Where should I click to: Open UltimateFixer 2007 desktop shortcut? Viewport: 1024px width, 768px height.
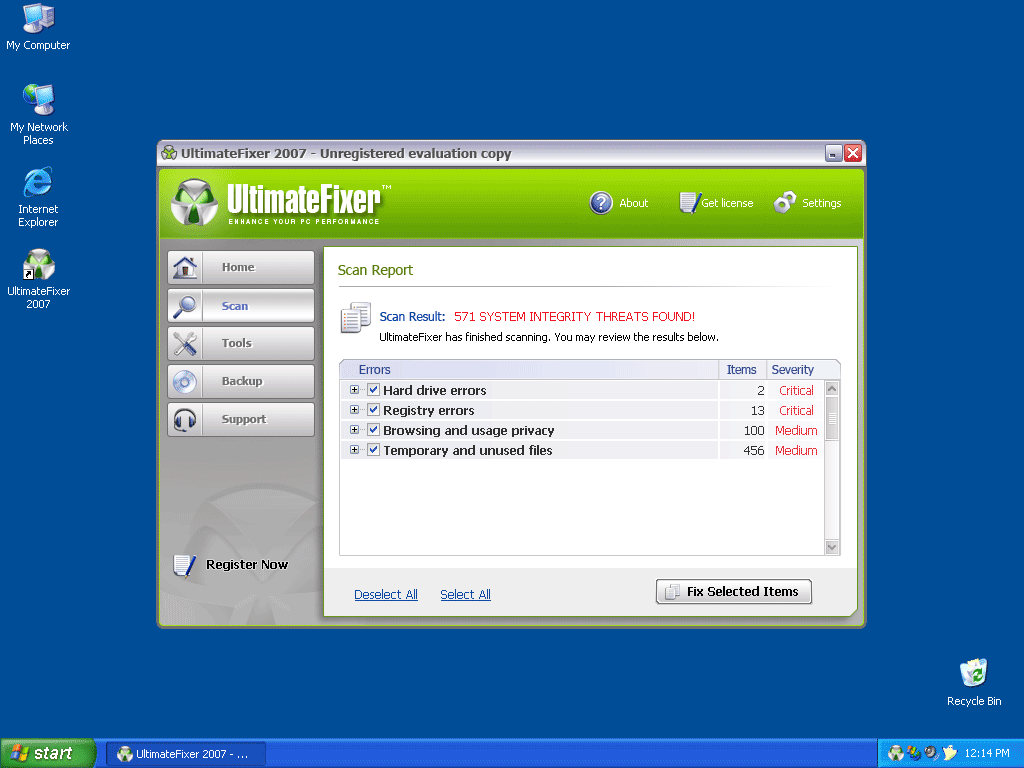(x=38, y=267)
